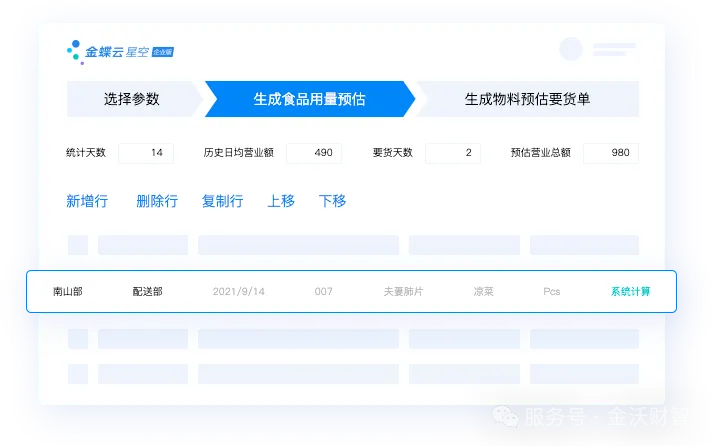Duplicate the row using 复制行
The height and width of the screenshot is (446, 713).
point(222,201)
